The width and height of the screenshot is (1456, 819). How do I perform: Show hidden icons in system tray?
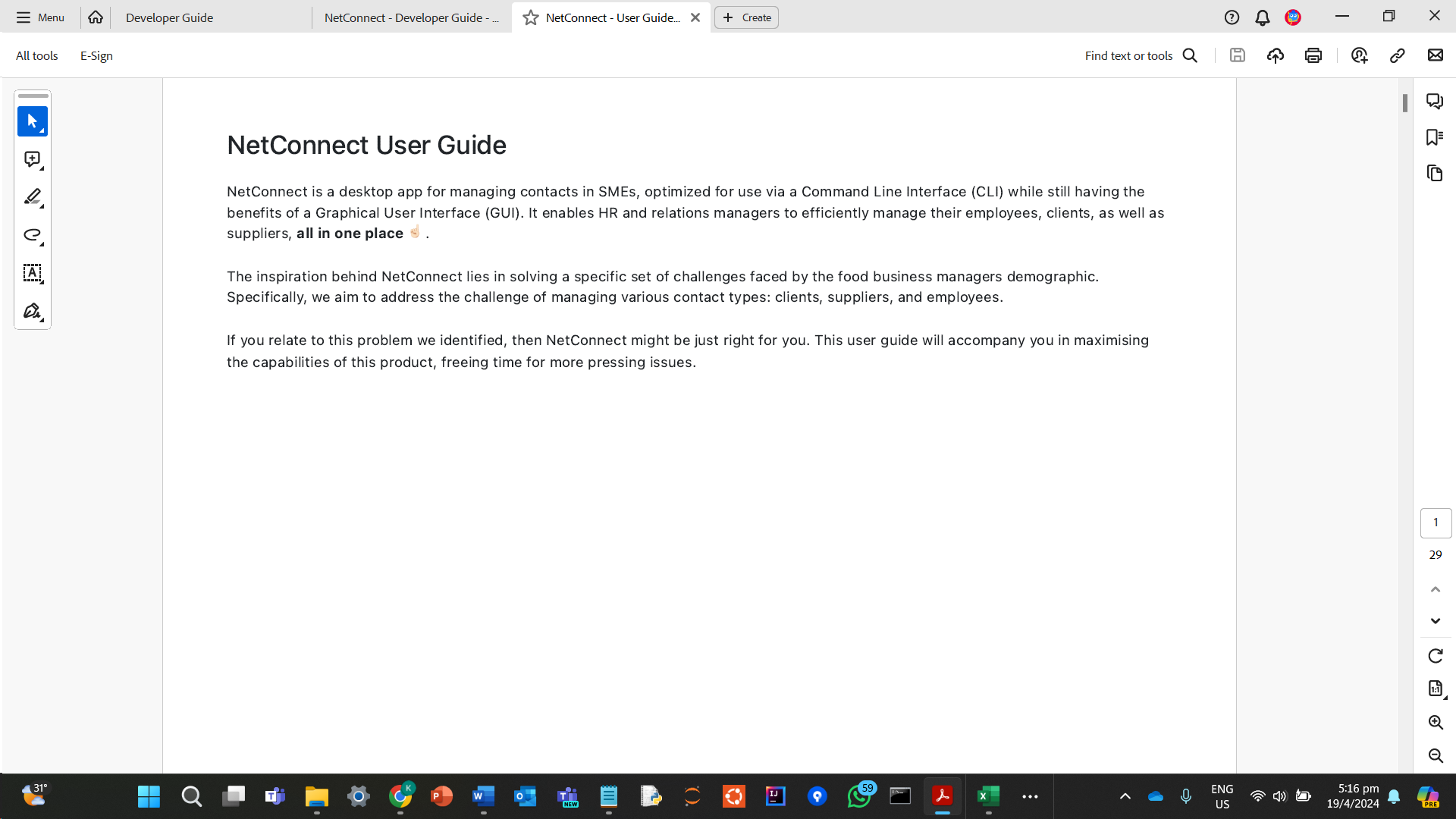pyautogui.click(x=1125, y=796)
